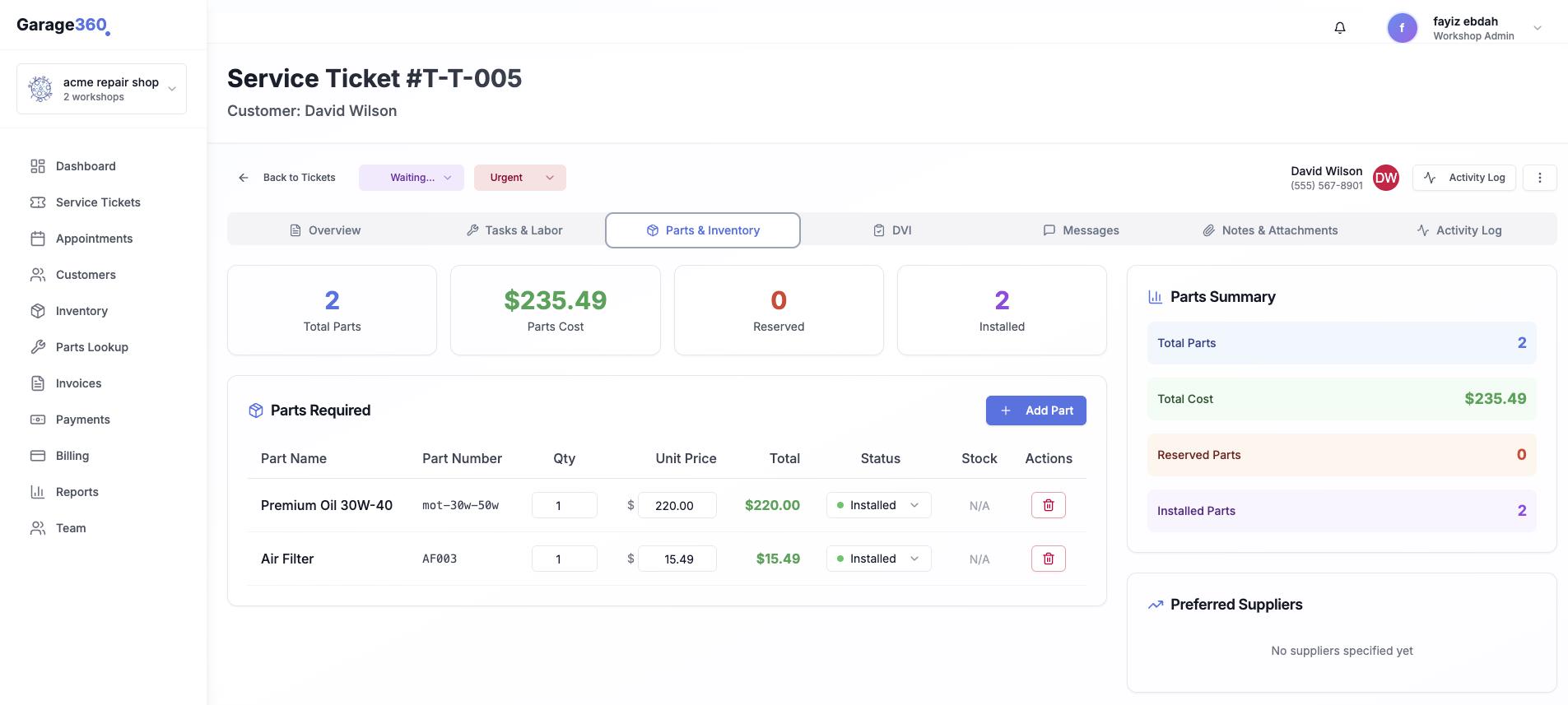Click the Air Filter quantity field
Viewport: 1568px width, 705px height.
(564, 559)
